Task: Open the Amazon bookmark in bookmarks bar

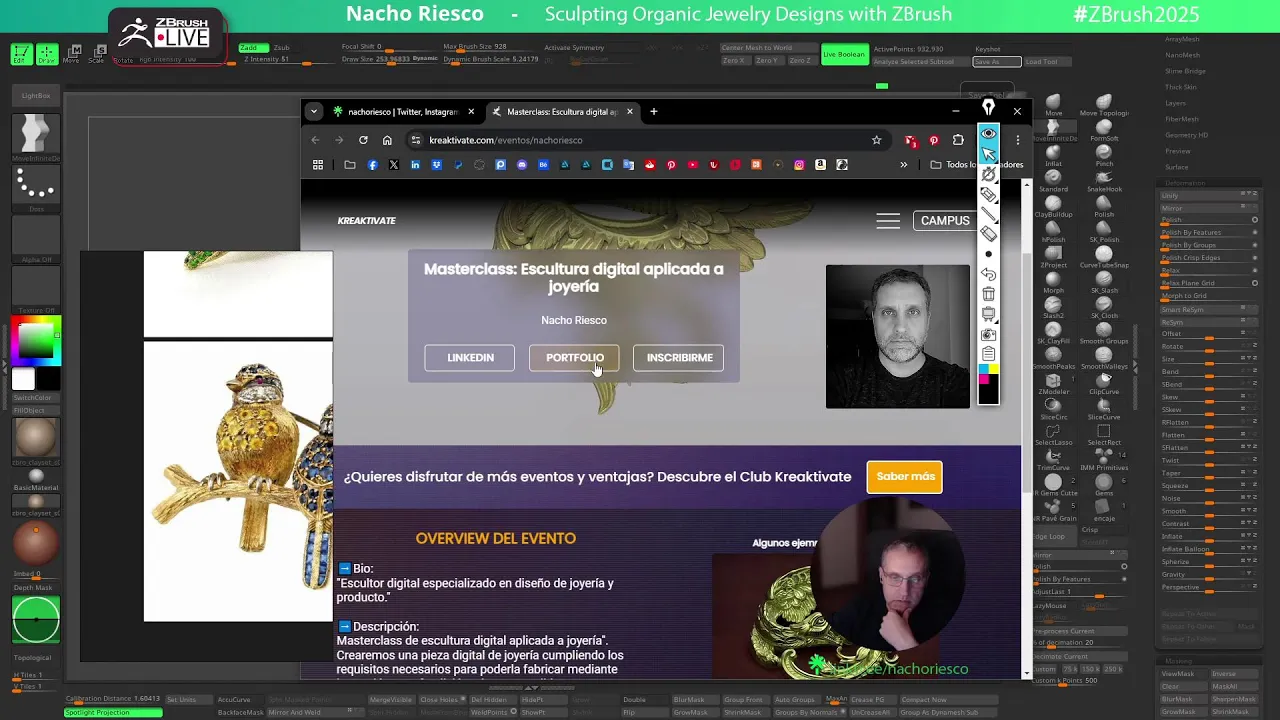Action: click(x=820, y=165)
